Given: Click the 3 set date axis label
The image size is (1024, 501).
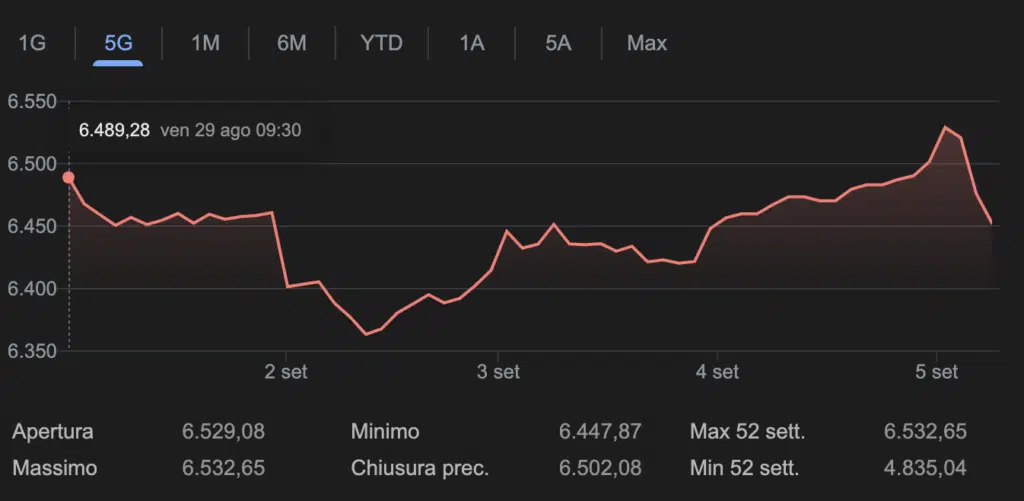Looking at the screenshot, I should click(x=498, y=372).
